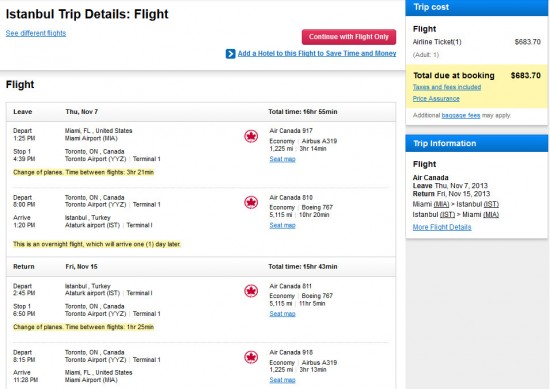The height and width of the screenshot is (389, 550).
Task: Click IST code in Istanbul > Miami route
Action: point(447,215)
